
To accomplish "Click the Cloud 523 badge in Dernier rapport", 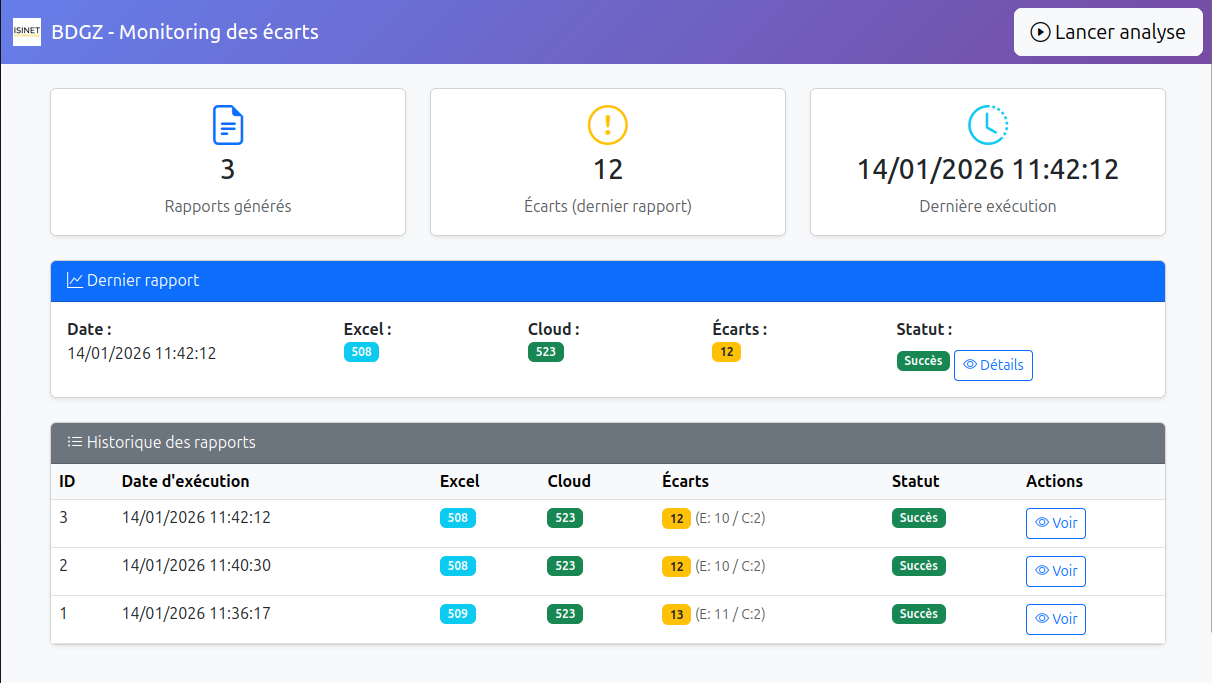I will tap(545, 352).
